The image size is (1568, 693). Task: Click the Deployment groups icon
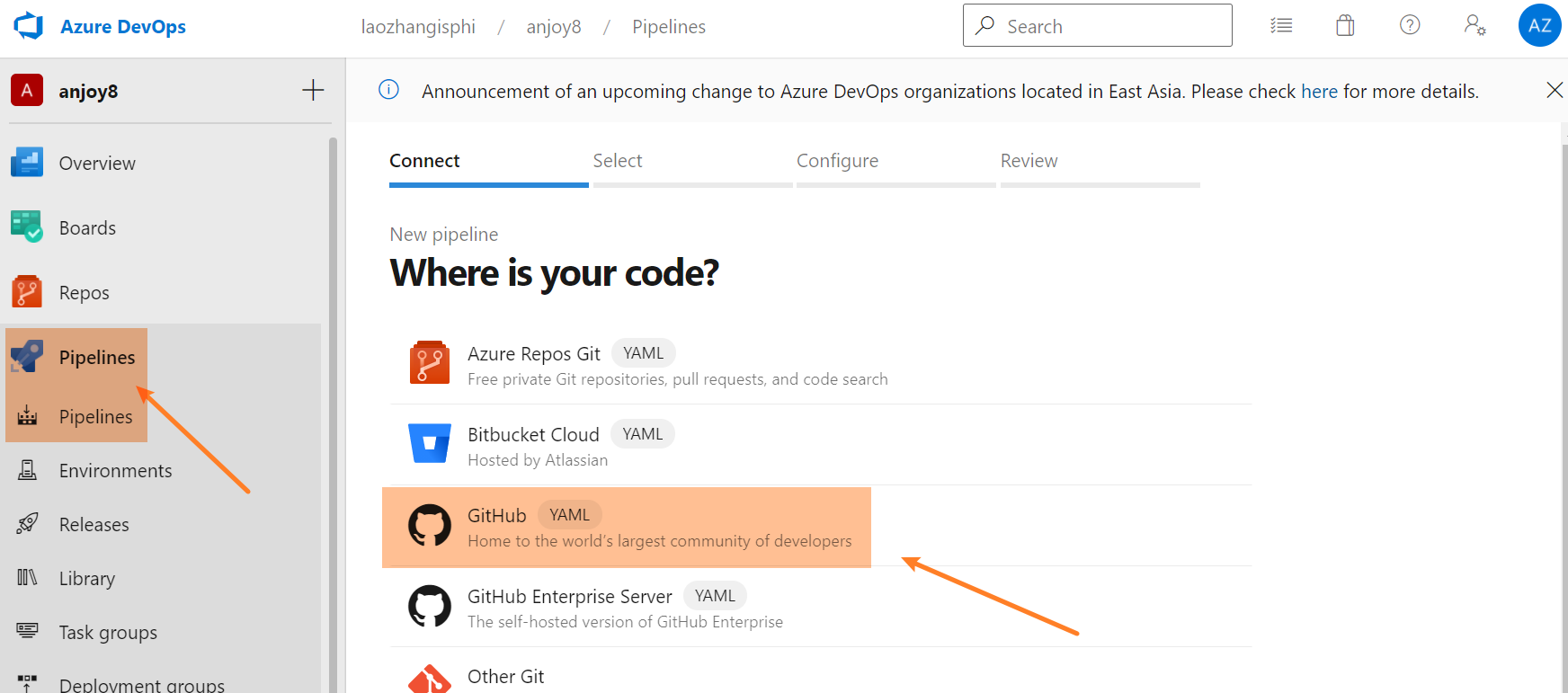click(x=27, y=683)
